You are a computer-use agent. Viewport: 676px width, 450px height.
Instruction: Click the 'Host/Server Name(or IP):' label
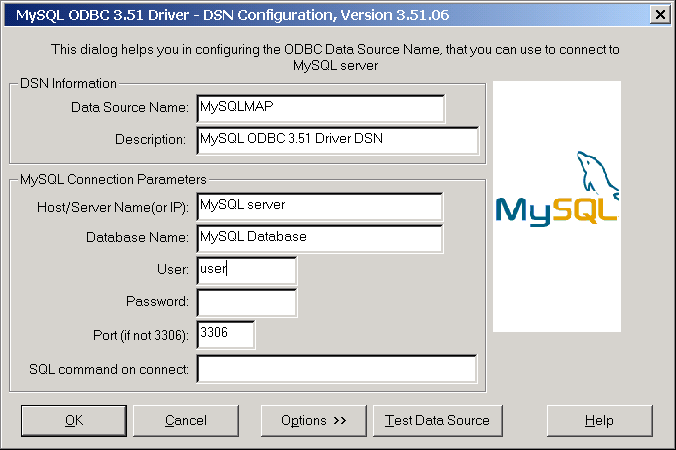[113, 207]
